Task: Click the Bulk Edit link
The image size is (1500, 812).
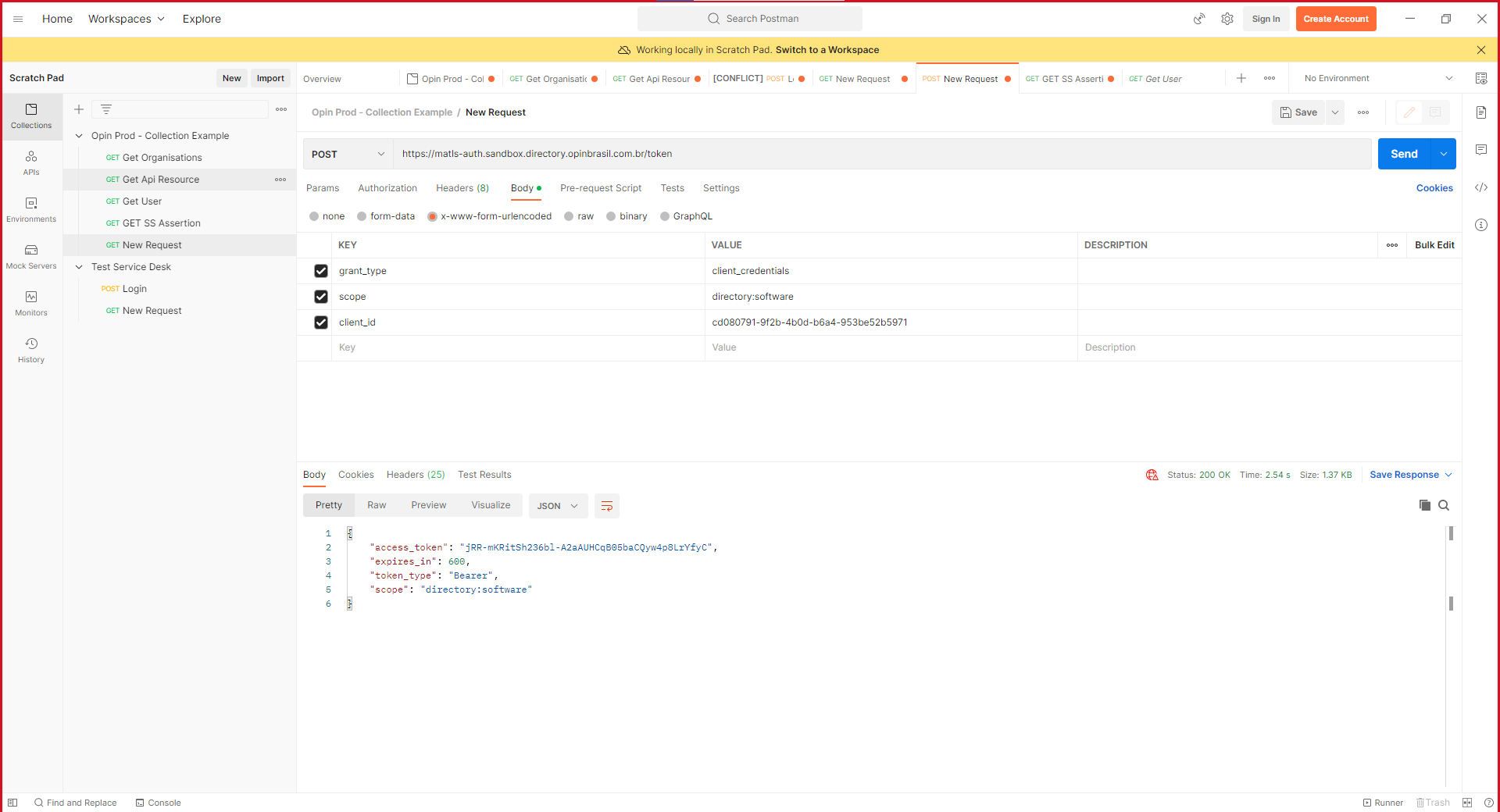Action: click(x=1434, y=245)
